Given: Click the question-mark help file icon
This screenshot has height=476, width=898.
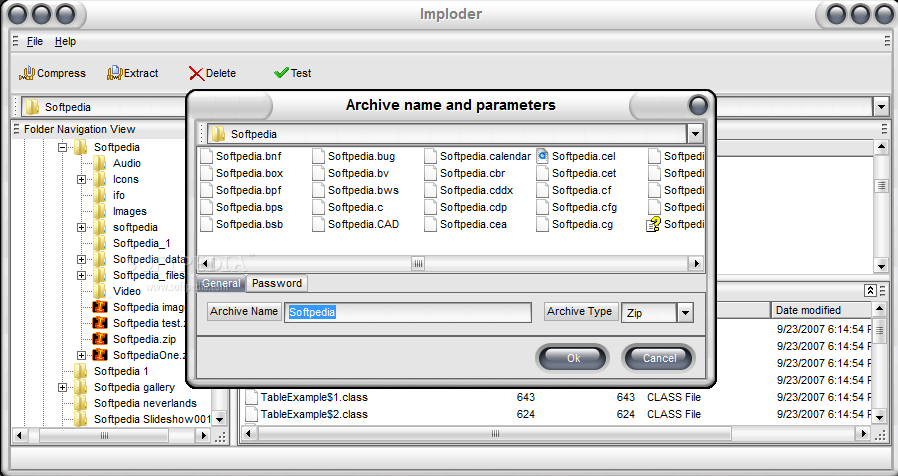Looking at the screenshot, I should point(653,224).
